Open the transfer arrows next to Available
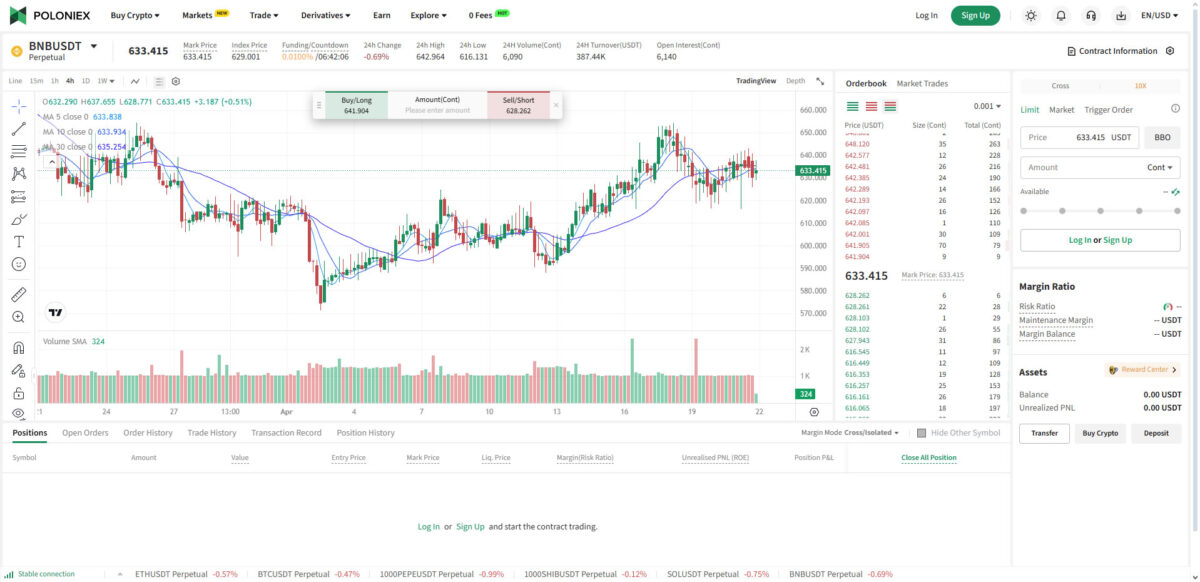This screenshot has height=582, width=1200. (1175, 191)
